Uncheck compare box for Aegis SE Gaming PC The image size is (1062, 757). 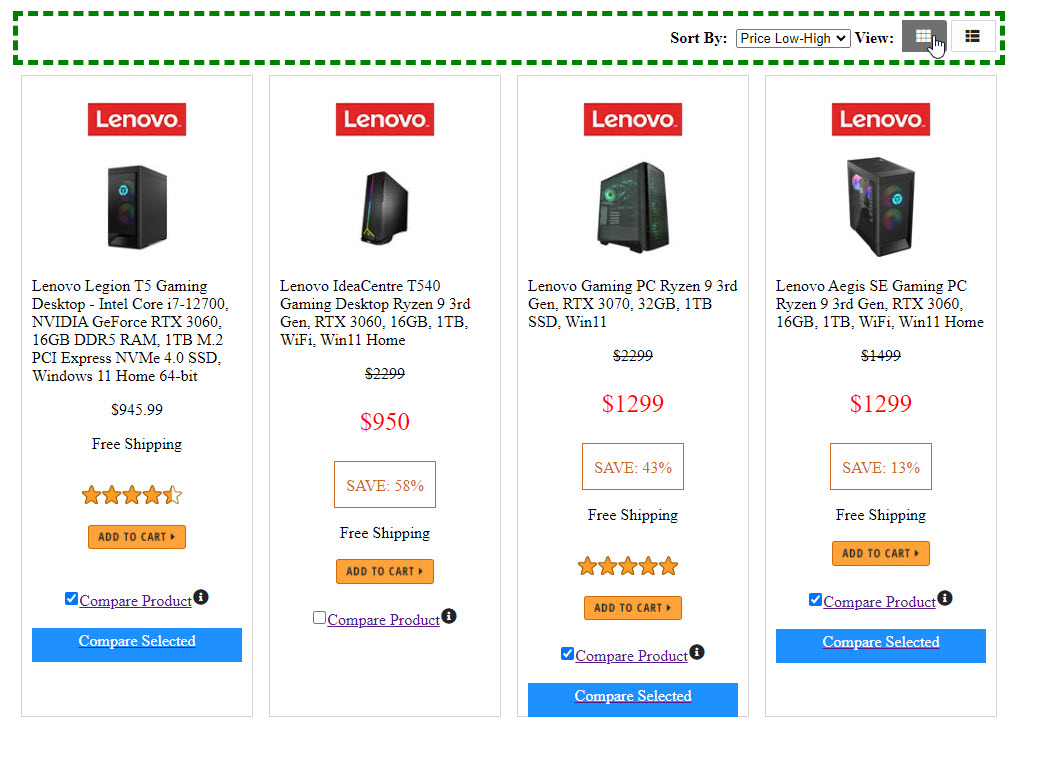coord(815,600)
